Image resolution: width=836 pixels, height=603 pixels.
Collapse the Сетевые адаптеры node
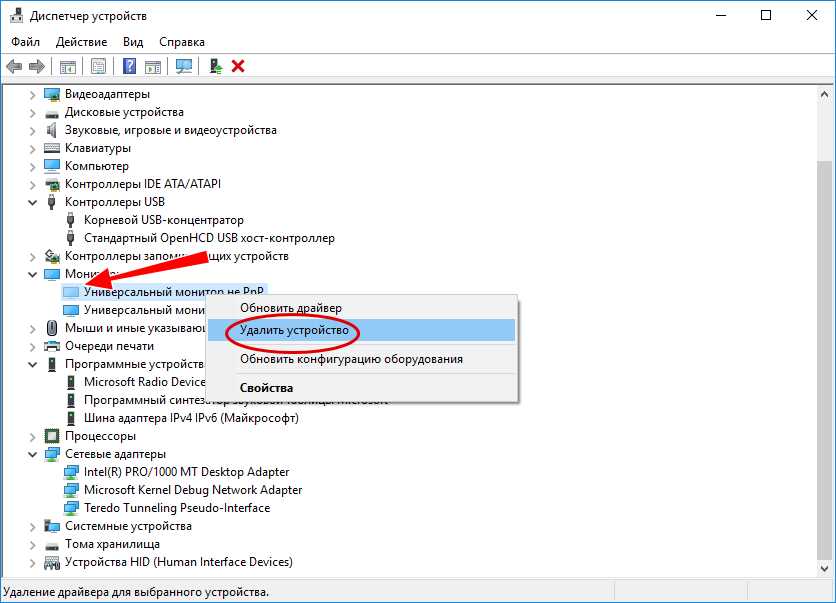pyautogui.click(x=33, y=455)
